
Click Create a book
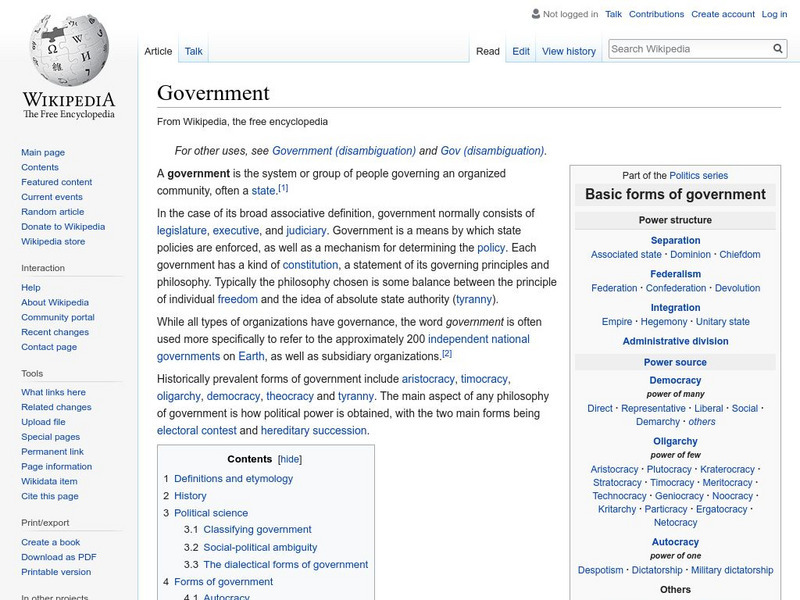coord(51,542)
